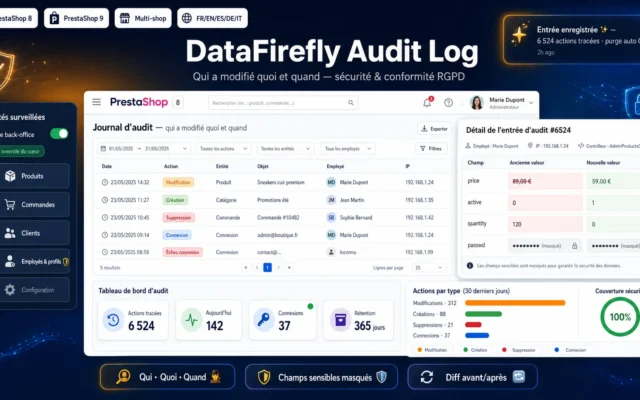Click the Modification legend entry
The image size is (640, 400).
click(x=432, y=350)
